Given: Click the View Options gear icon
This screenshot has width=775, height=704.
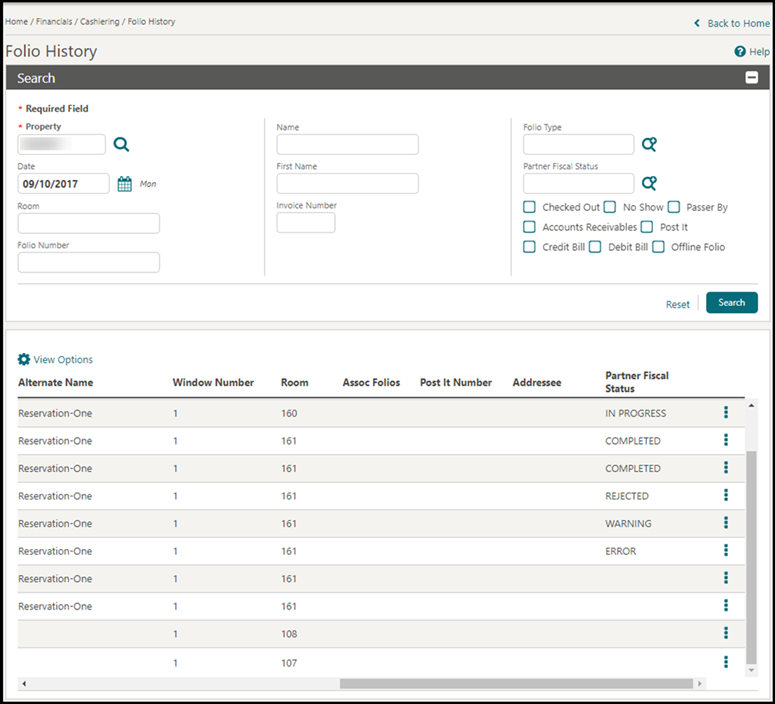Looking at the screenshot, I should 24,359.
